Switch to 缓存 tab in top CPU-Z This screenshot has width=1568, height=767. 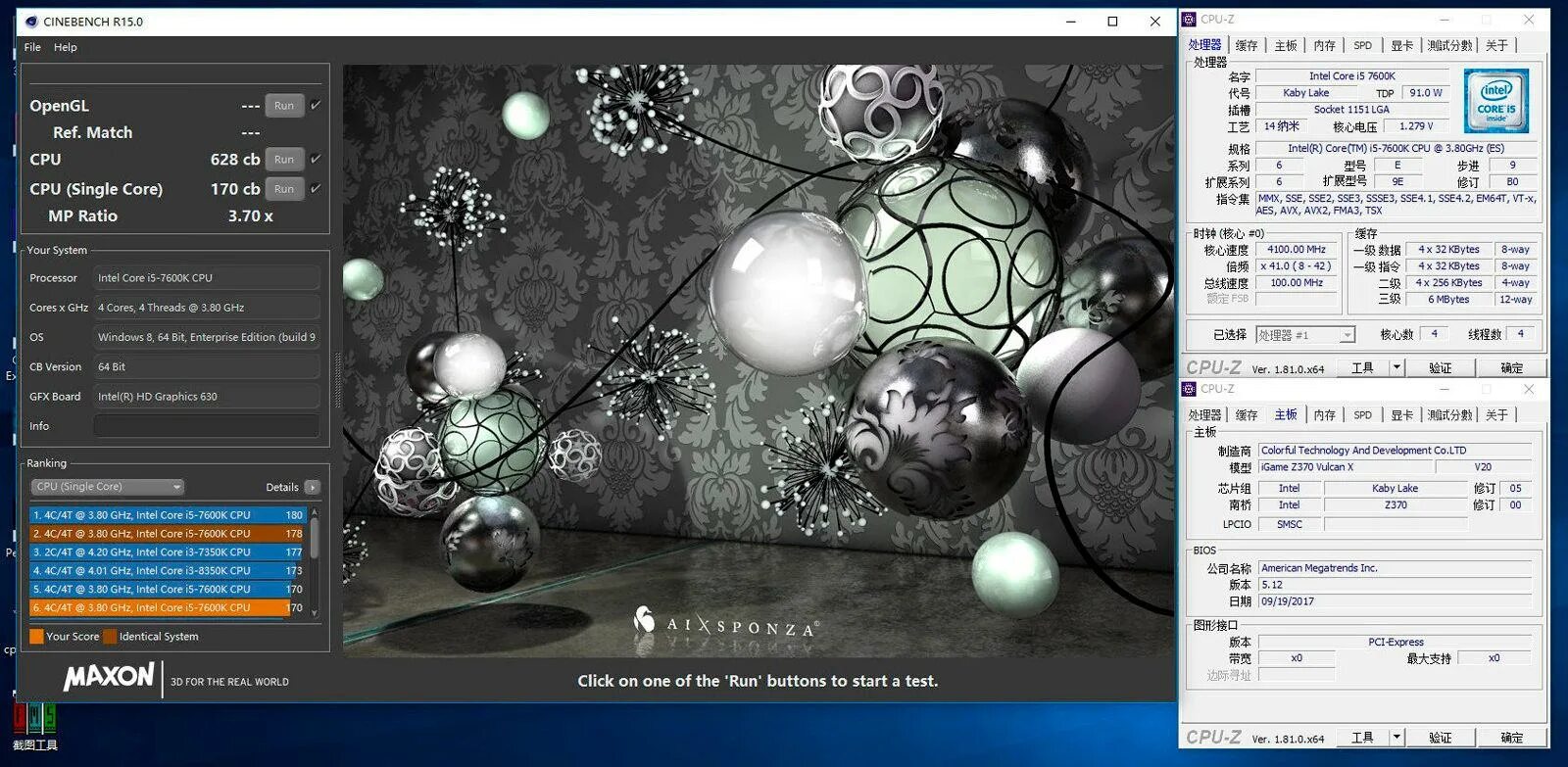[x=1247, y=45]
